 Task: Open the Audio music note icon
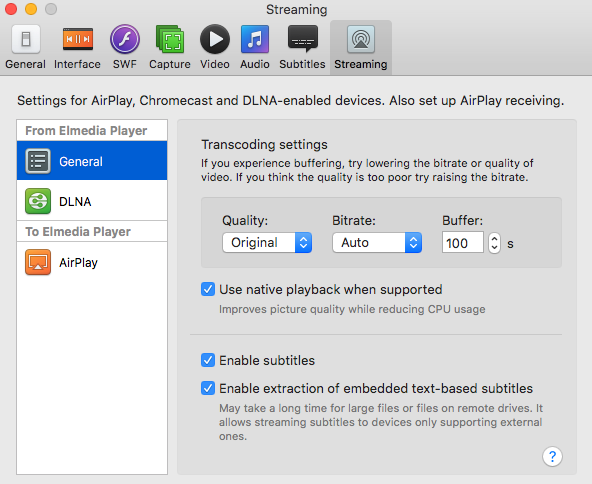coord(255,39)
